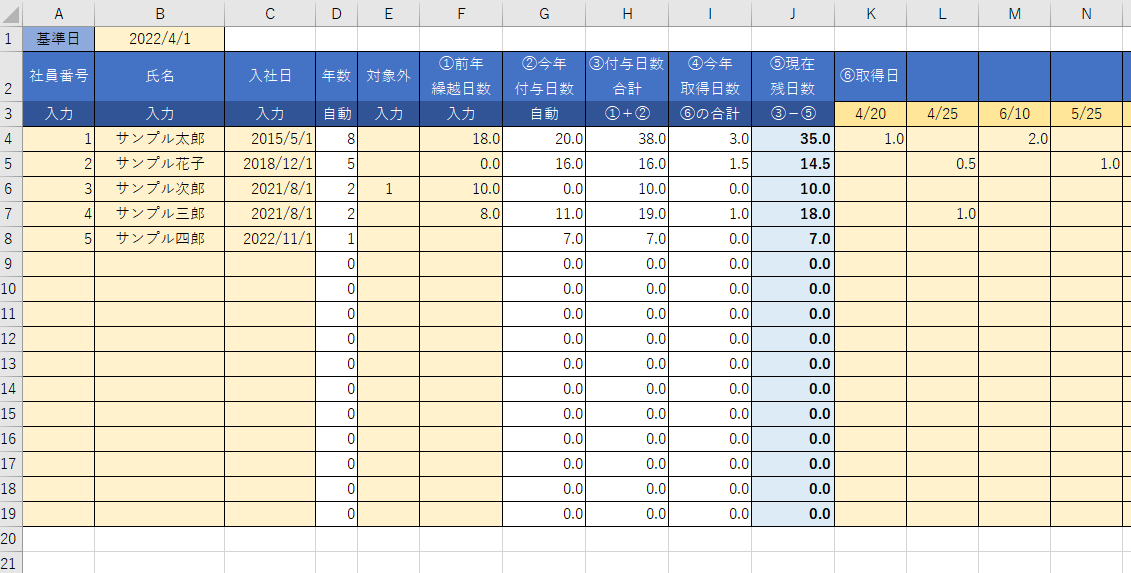This screenshot has height=573, width=1131.
Task: Click the row 20 header
Action: click(11, 539)
